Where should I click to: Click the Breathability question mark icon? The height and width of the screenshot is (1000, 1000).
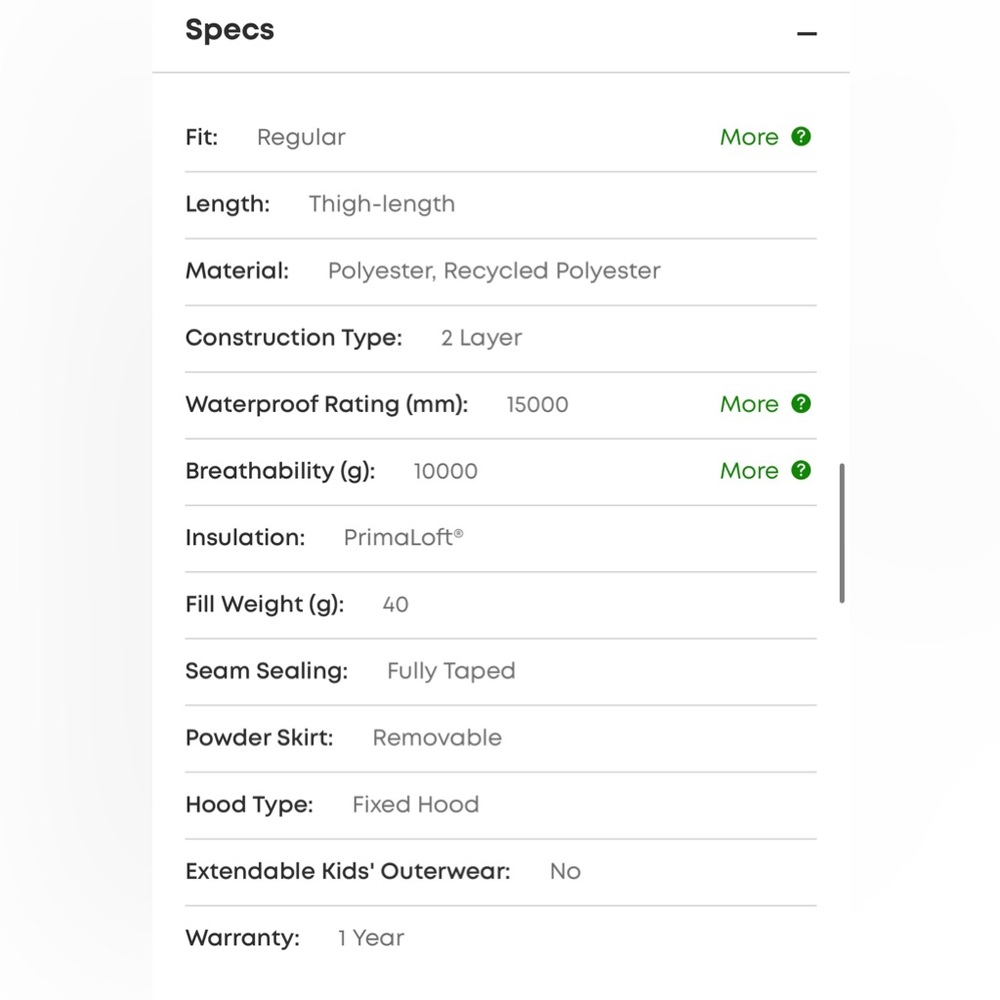[x=801, y=471]
